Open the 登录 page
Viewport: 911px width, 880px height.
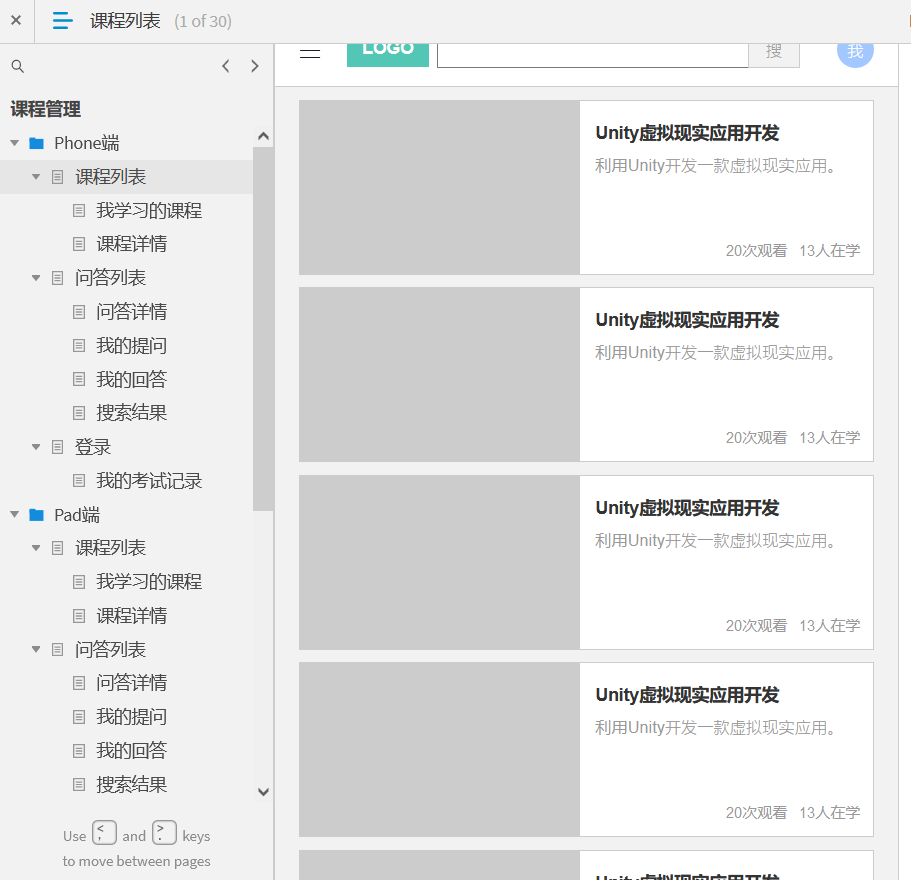(93, 447)
